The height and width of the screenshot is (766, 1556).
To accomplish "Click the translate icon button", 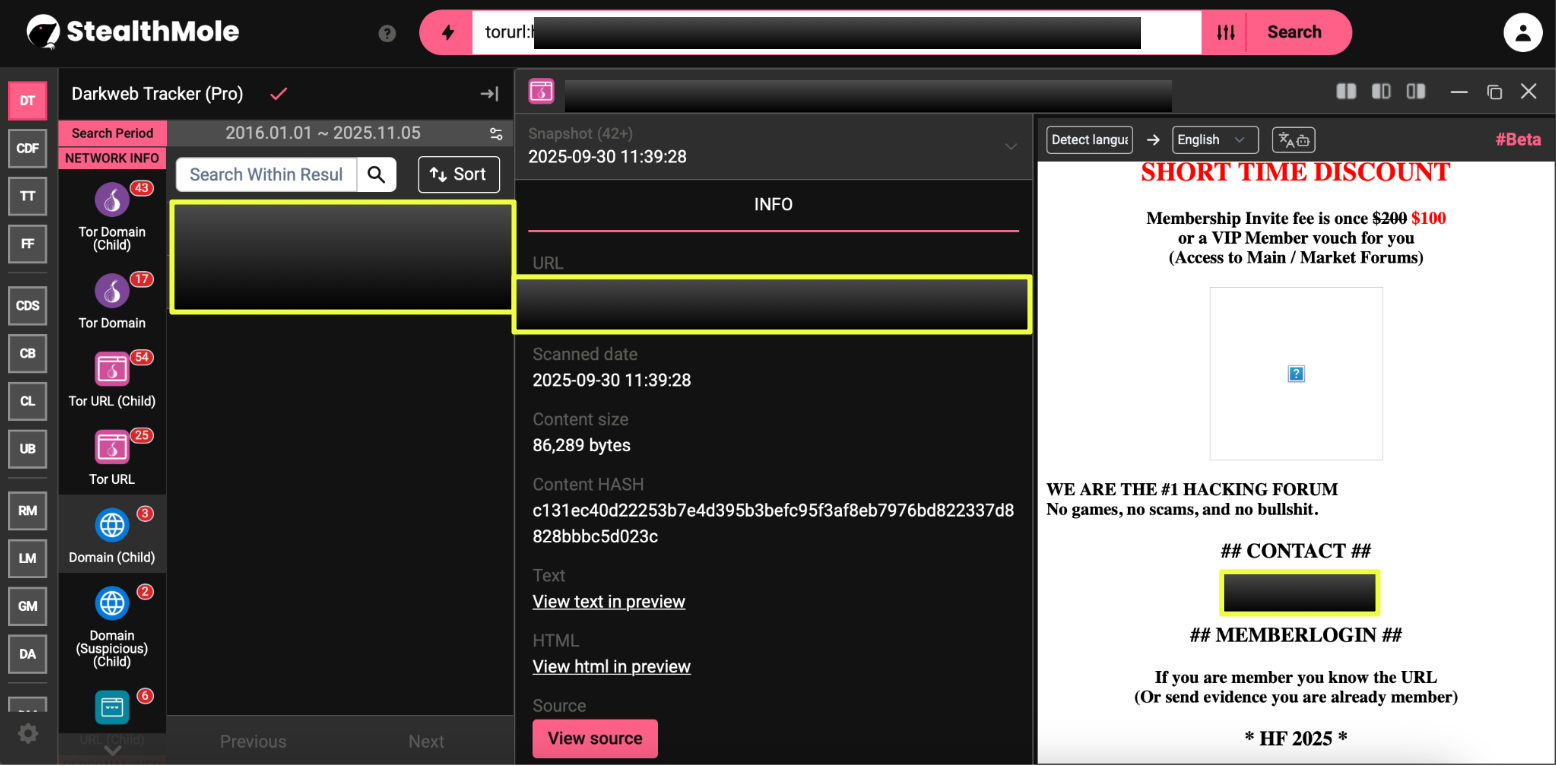I will pos(1293,140).
